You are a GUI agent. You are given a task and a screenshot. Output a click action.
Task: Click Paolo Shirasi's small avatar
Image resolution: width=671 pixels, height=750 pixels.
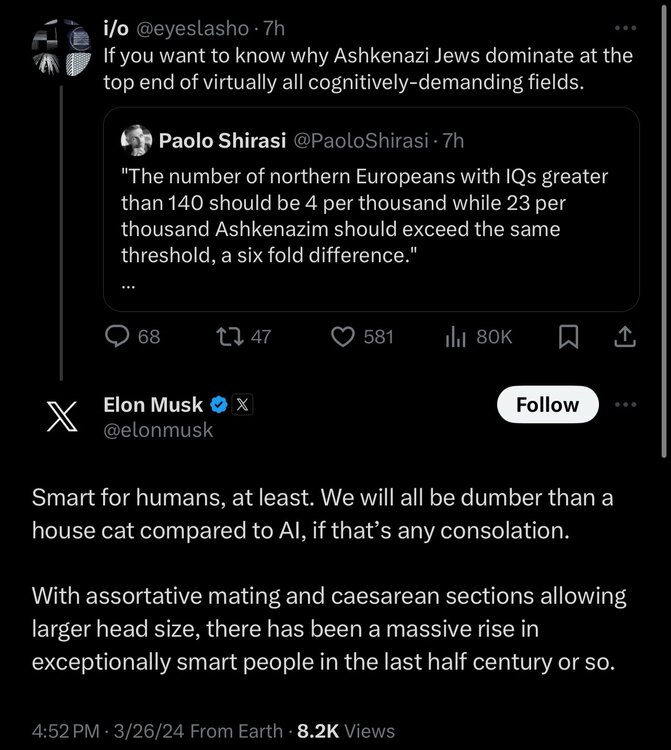tap(135, 141)
